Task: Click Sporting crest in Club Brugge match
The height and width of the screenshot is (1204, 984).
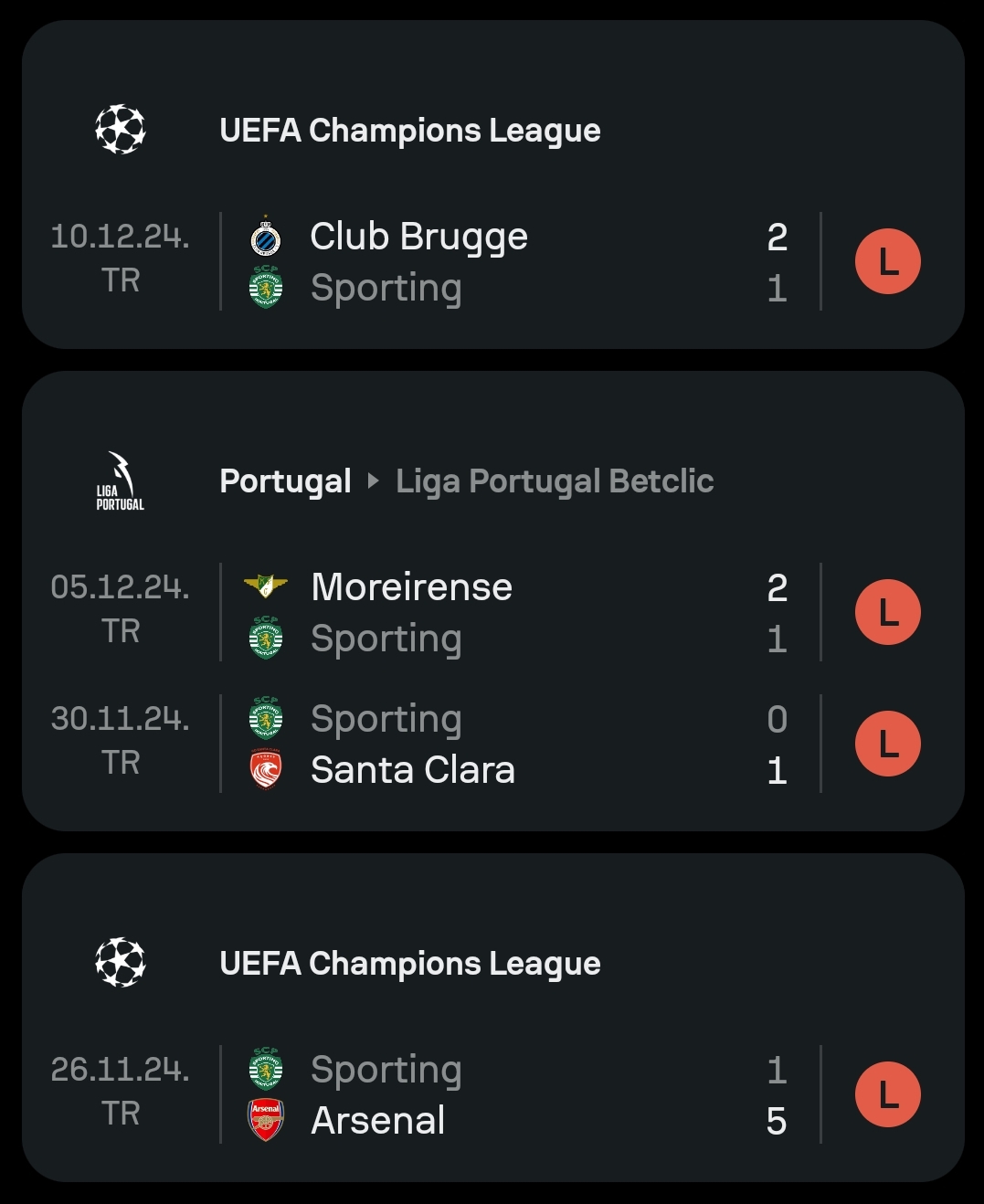Action: pyautogui.click(x=266, y=288)
